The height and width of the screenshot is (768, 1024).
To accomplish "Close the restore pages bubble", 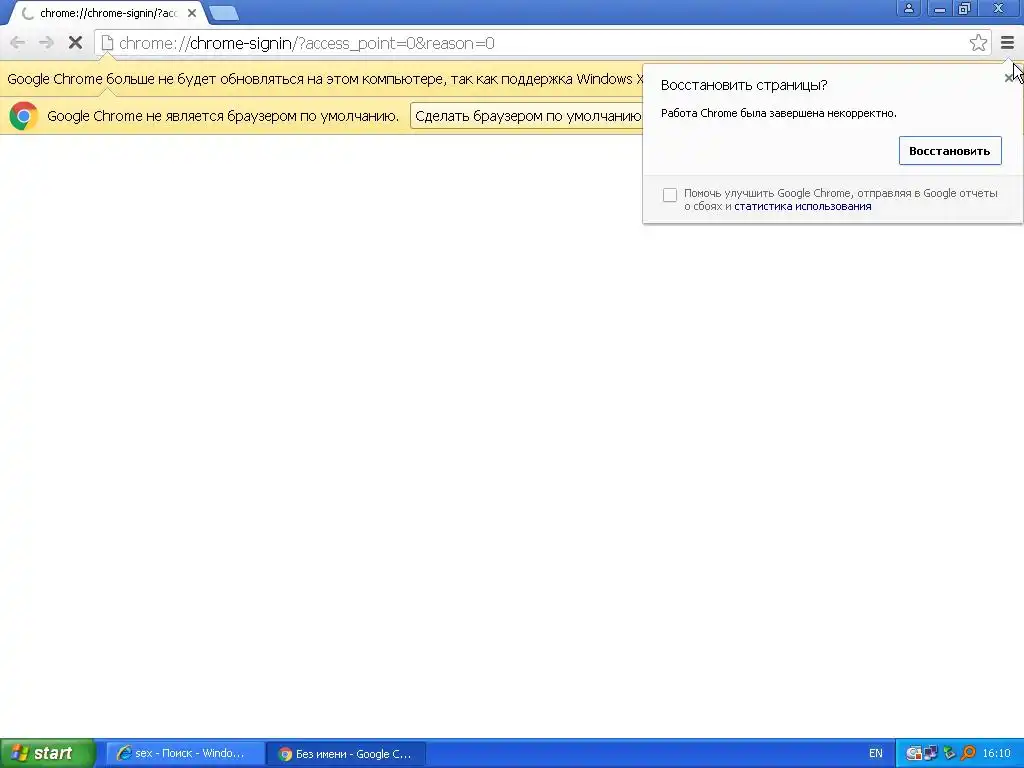I will tap(1008, 78).
